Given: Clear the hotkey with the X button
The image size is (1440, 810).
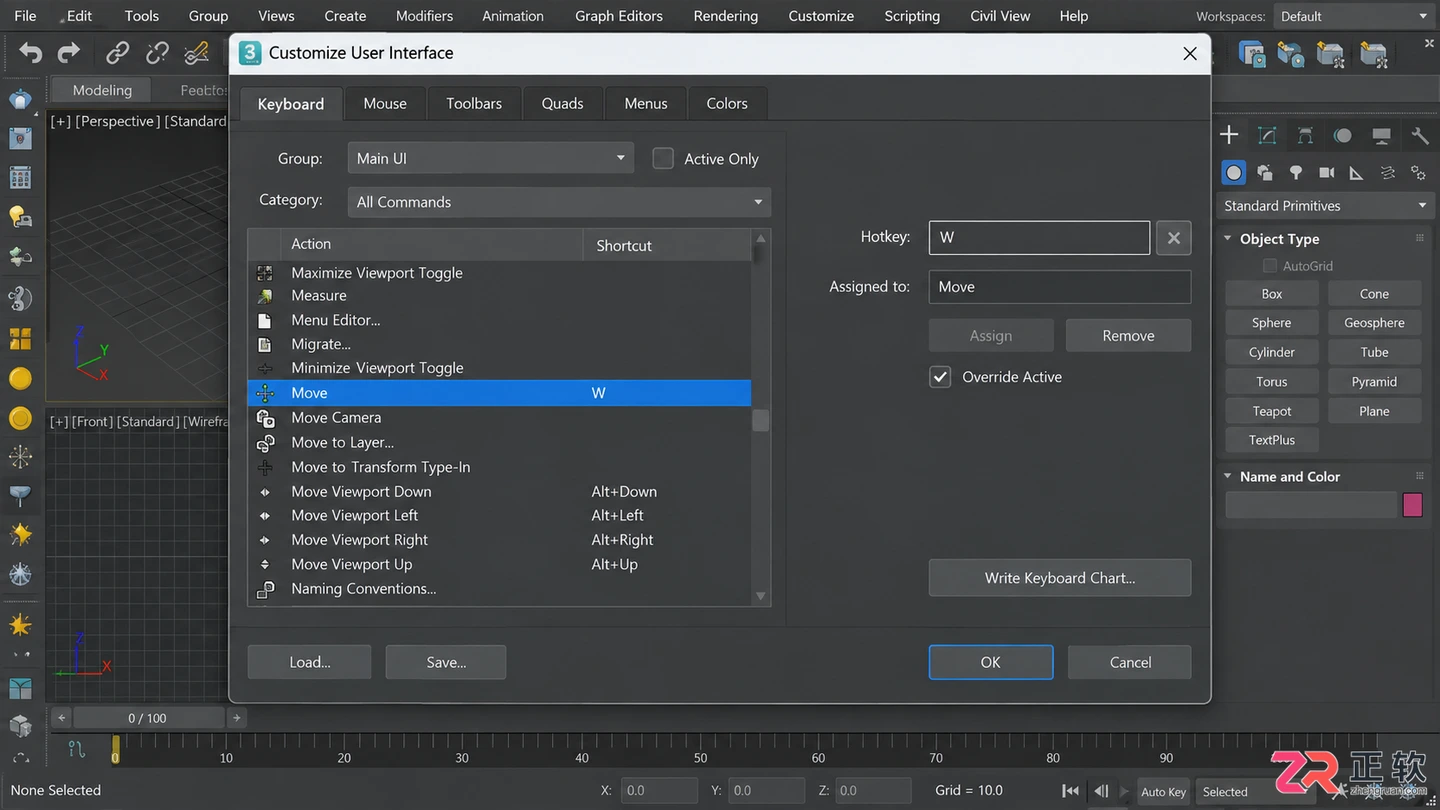Looking at the screenshot, I should (x=1174, y=238).
